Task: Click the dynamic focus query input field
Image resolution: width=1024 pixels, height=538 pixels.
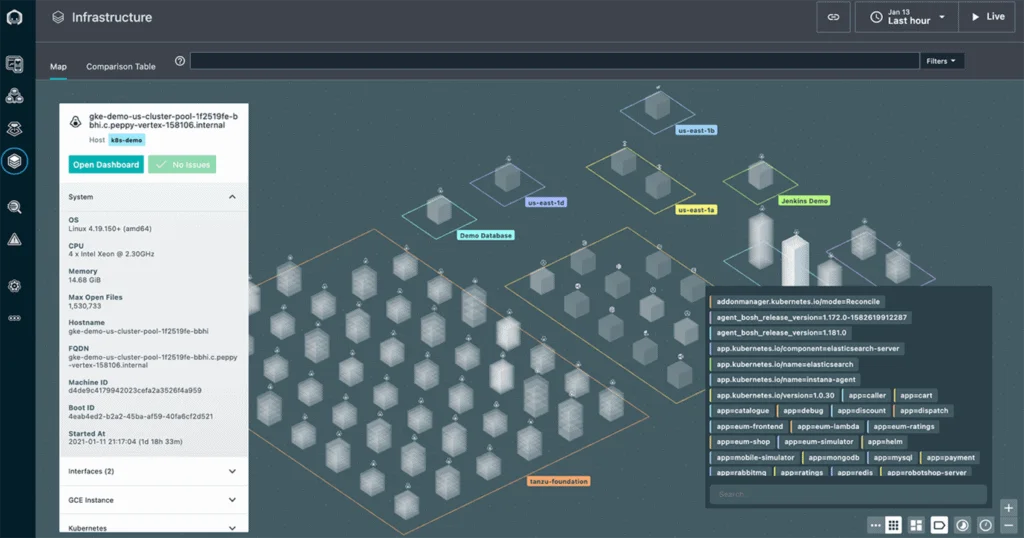Action: click(x=554, y=61)
